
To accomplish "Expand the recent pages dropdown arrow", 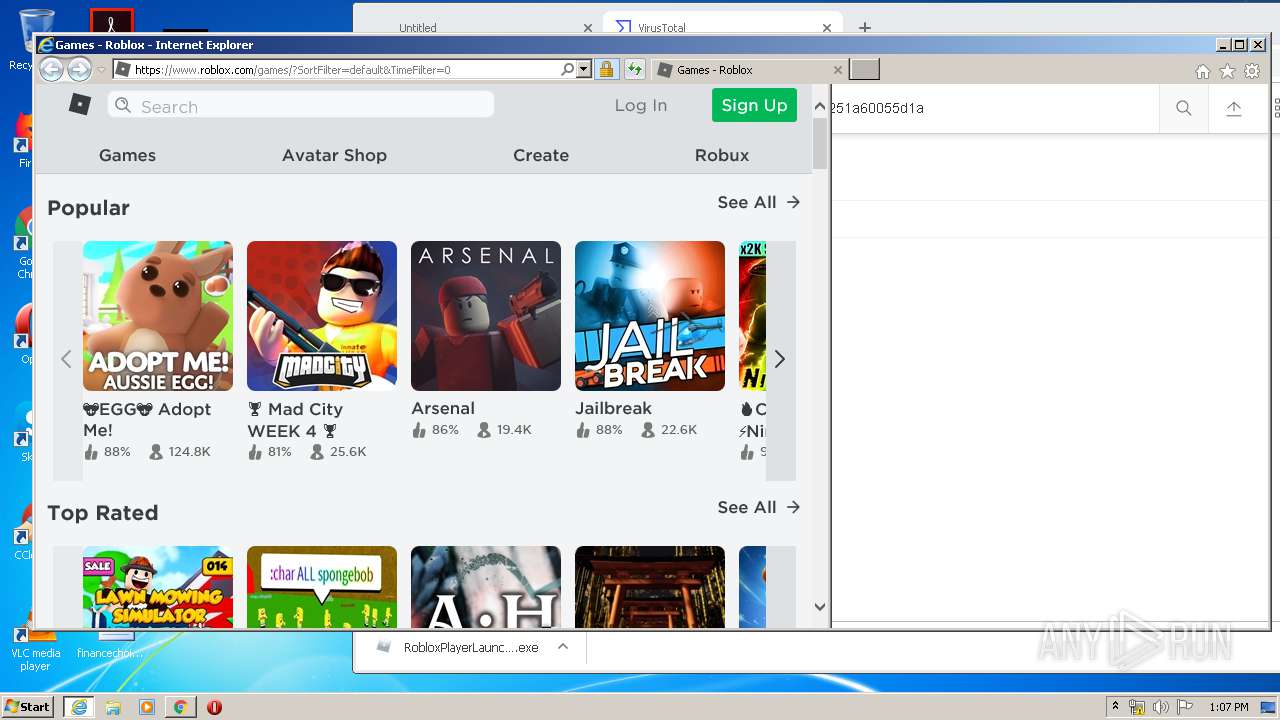I will [x=101, y=70].
